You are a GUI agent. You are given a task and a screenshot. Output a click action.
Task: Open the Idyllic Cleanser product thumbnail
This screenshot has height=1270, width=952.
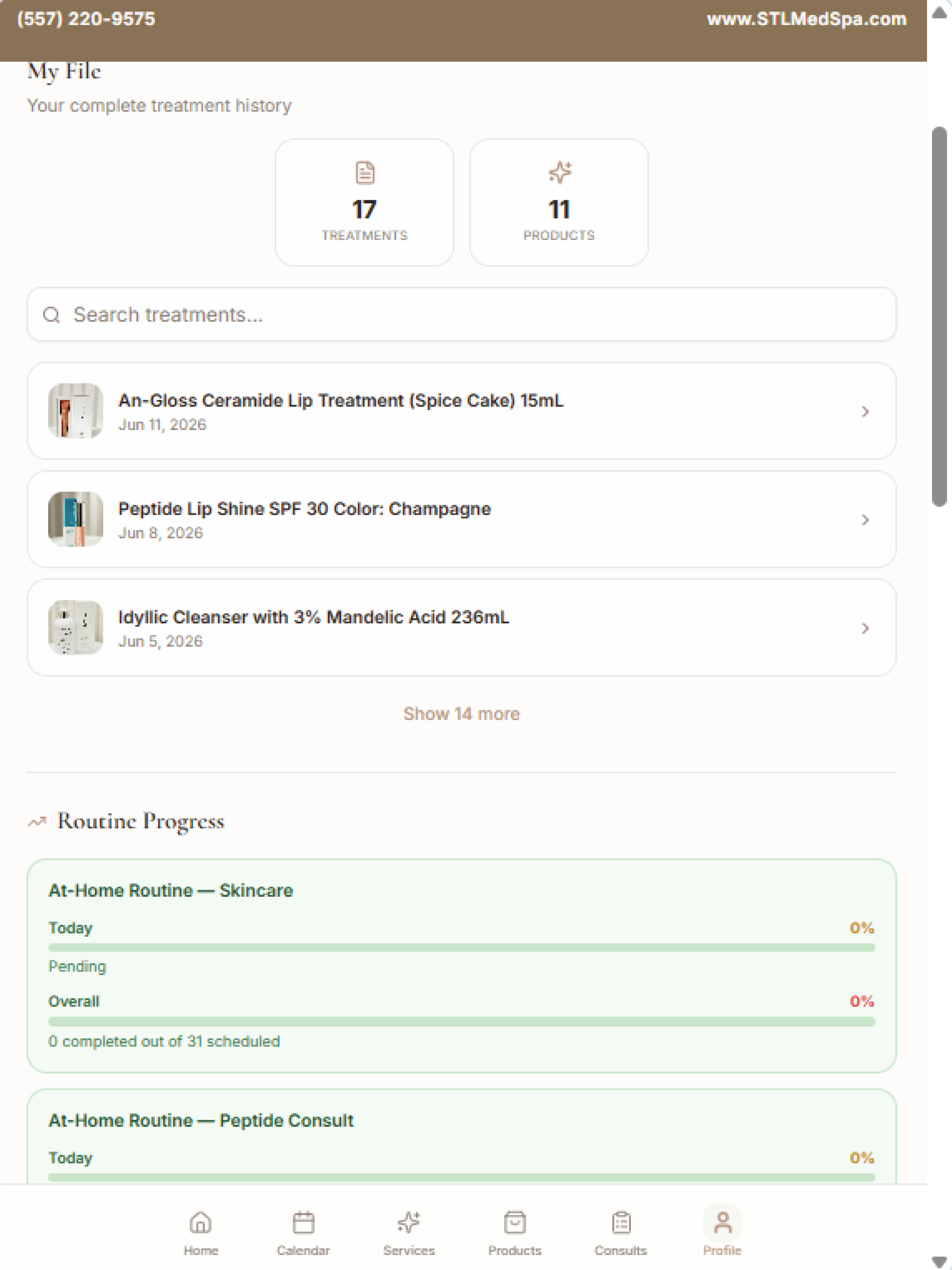click(76, 628)
